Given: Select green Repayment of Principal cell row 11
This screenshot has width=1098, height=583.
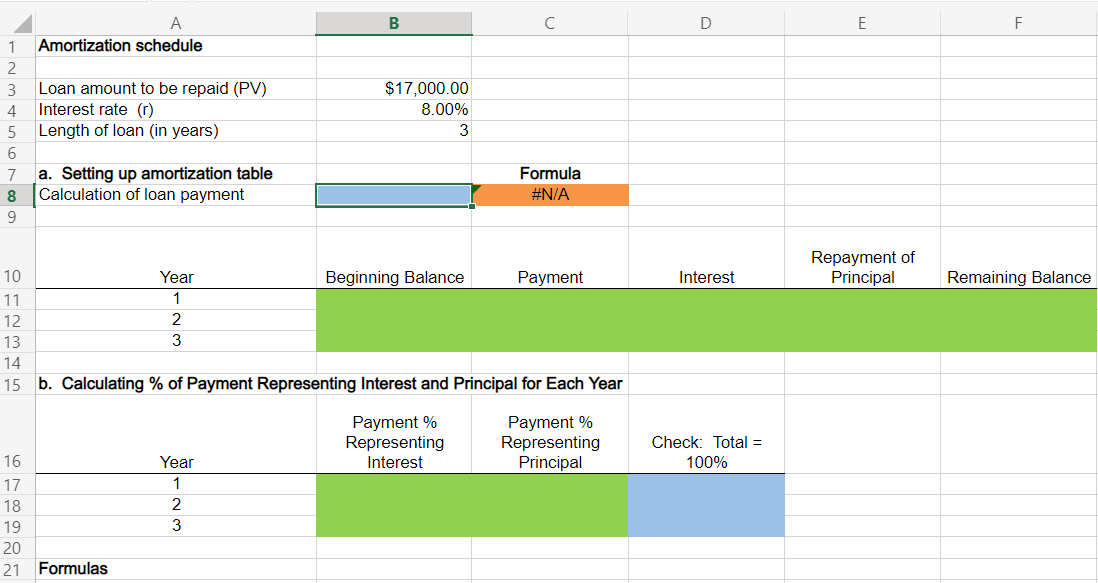Looking at the screenshot, I should (x=862, y=300).
